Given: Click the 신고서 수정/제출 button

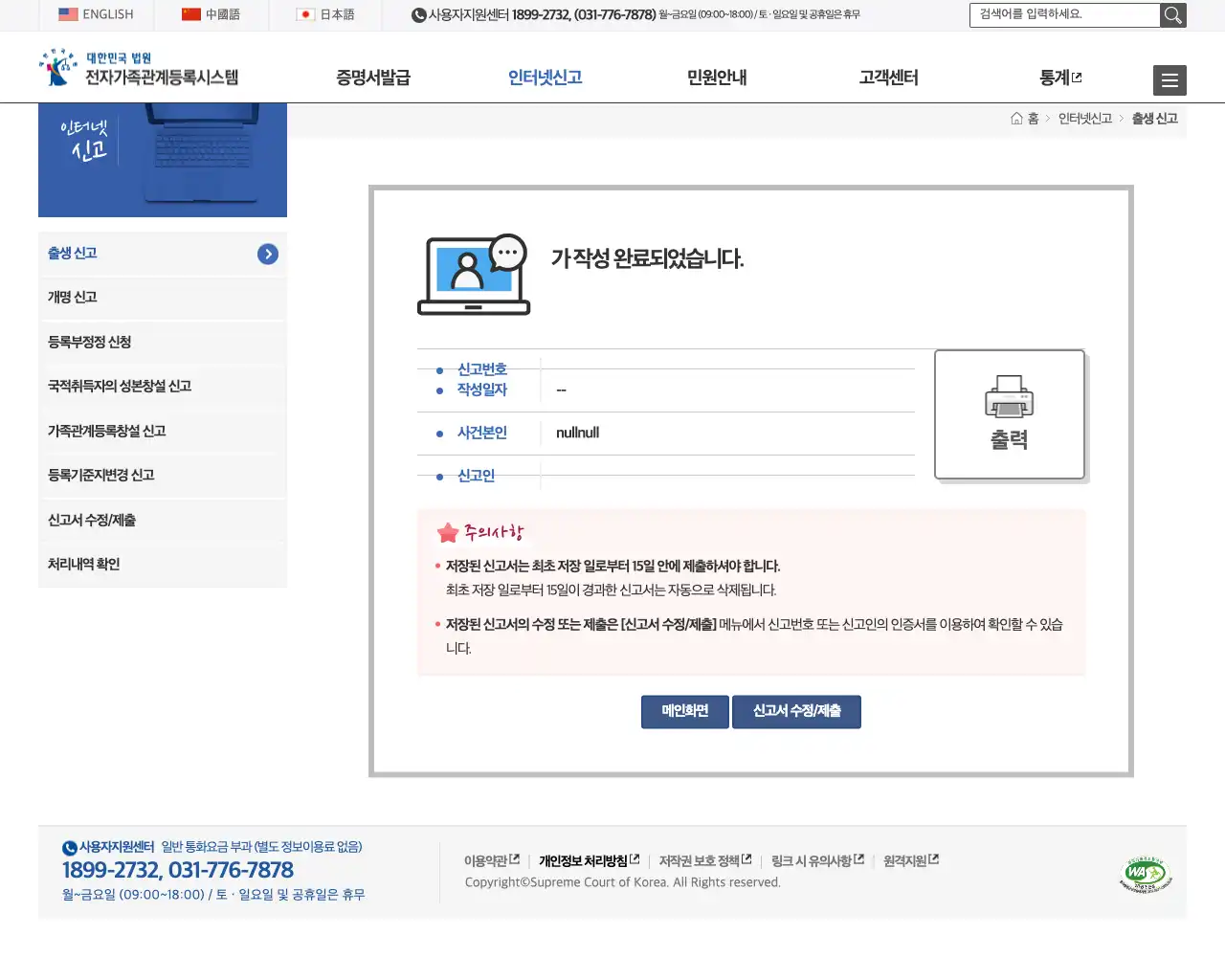Looking at the screenshot, I should click(796, 711).
